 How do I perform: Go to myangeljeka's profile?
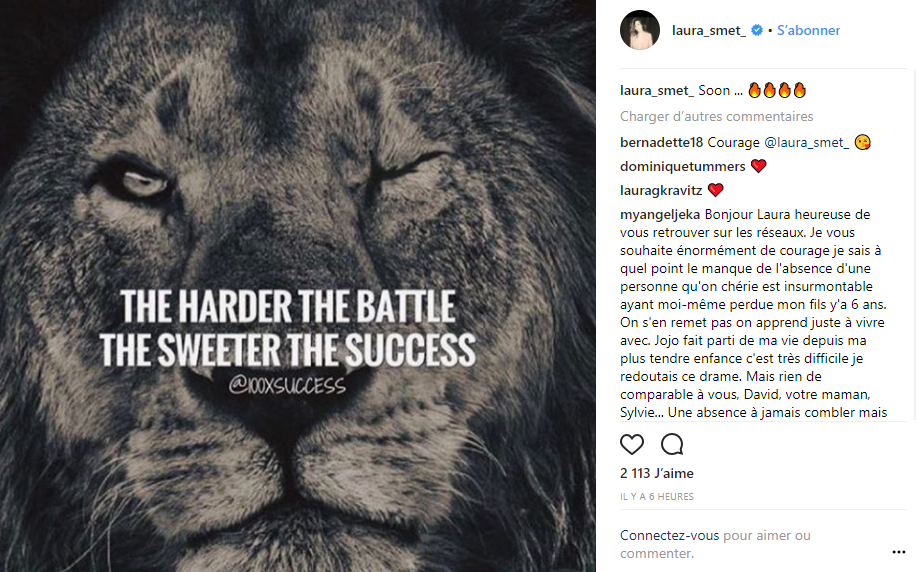pos(660,215)
